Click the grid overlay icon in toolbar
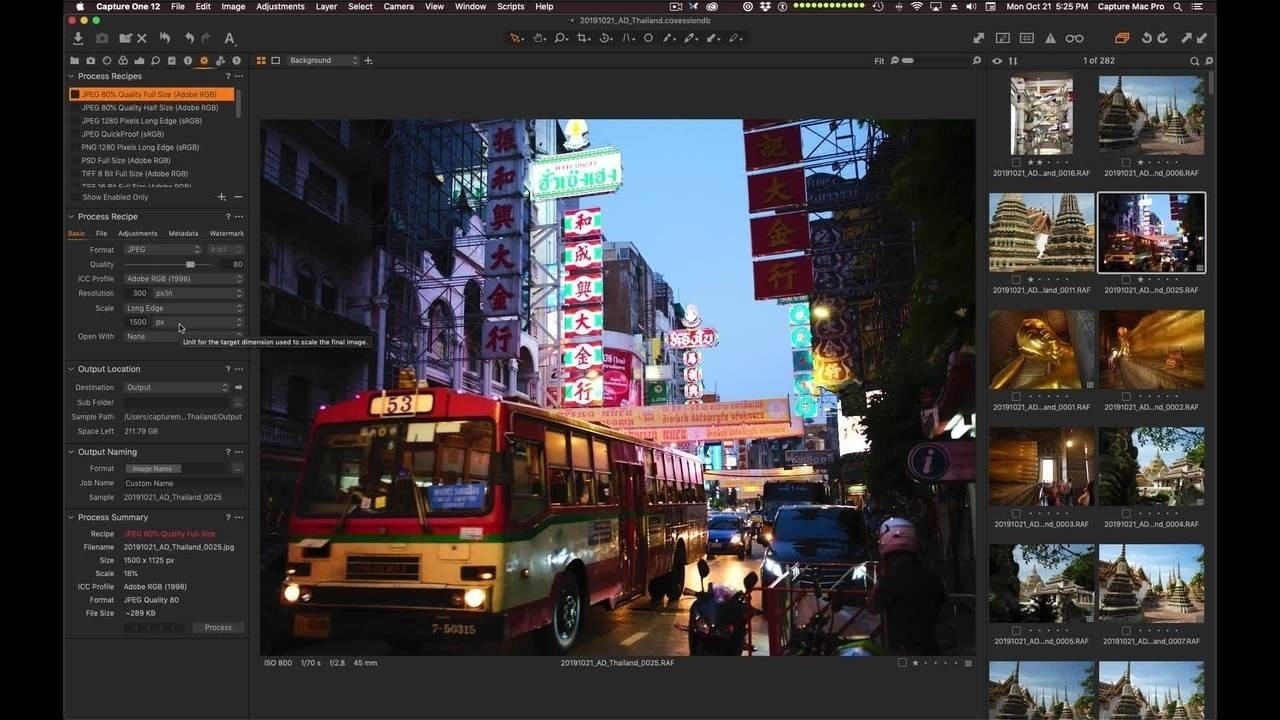 pyautogui.click(x=1027, y=38)
